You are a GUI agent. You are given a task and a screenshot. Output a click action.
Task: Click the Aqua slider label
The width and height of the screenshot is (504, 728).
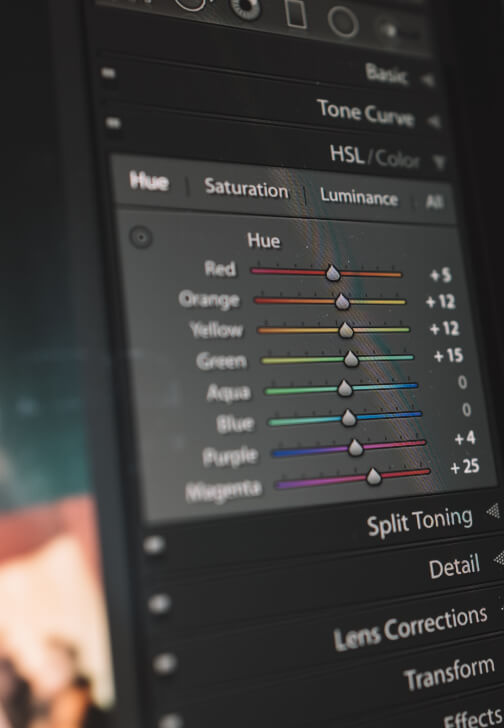(x=228, y=392)
